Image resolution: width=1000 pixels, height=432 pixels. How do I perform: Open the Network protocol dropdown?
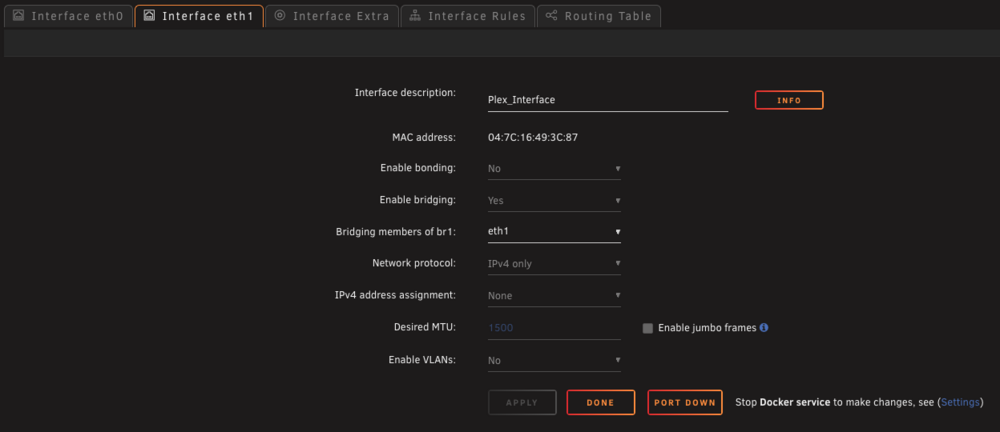(x=554, y=264)
